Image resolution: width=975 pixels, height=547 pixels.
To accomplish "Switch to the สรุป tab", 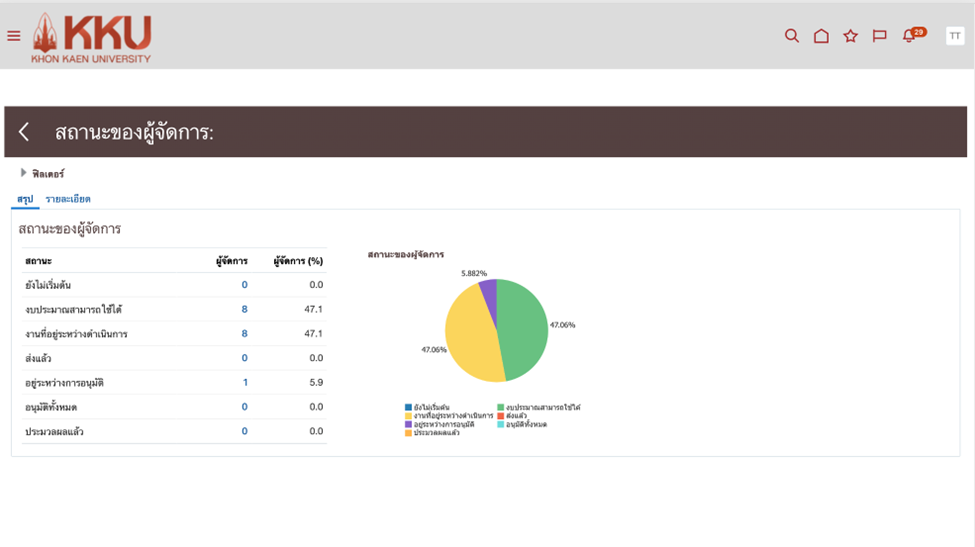I will click(x=25, y=199).
